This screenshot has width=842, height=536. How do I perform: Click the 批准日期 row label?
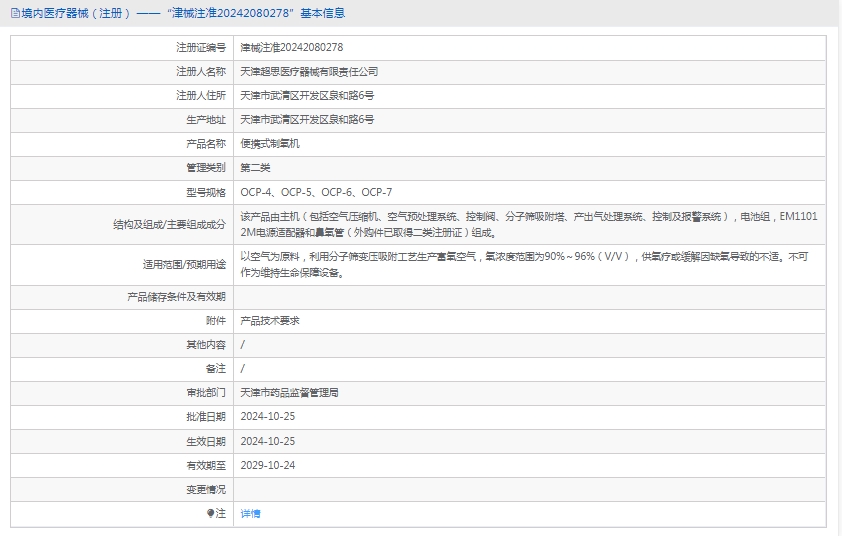pyautogui.click(x=206, y=417)
